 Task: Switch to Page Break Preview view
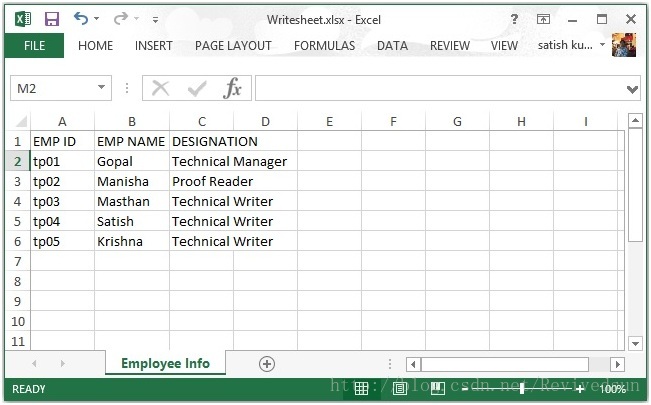(x=438, y=388)
